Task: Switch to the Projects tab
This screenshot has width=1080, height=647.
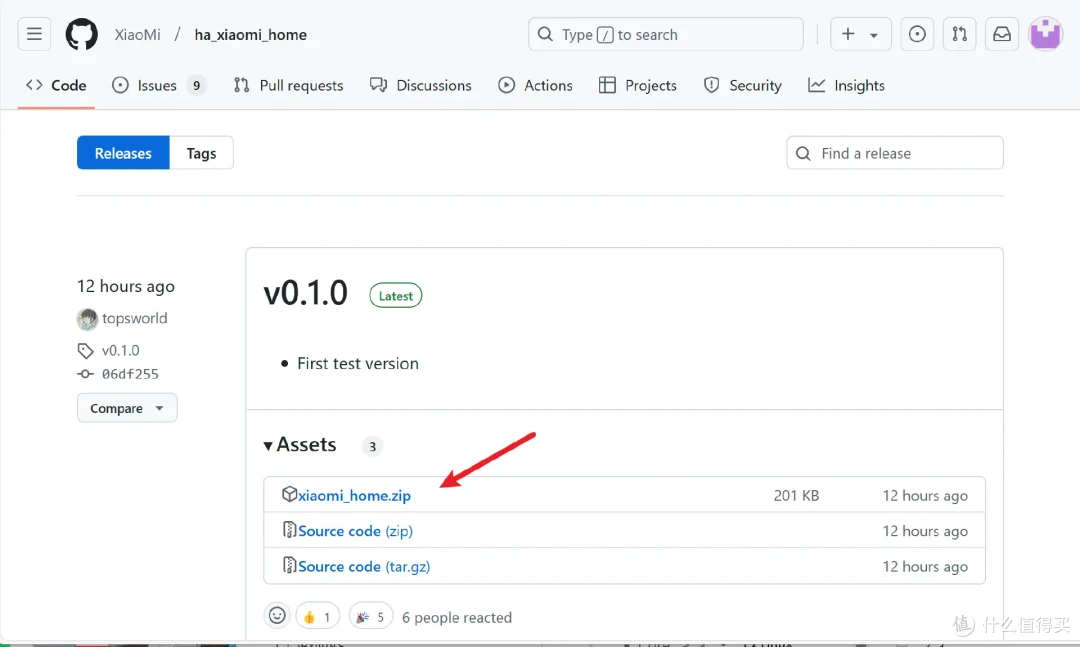Action: pos(638,85)
